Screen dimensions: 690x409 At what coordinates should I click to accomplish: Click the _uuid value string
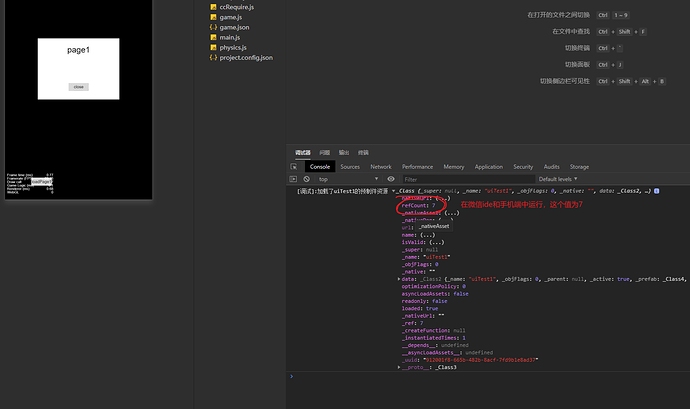pyautogui.click(x=481, y=360)
